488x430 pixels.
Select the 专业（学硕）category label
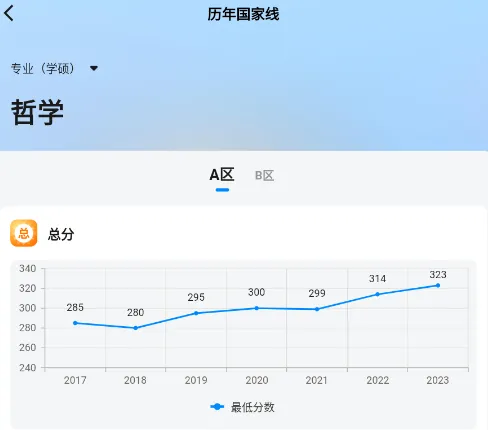click(42, 69)
